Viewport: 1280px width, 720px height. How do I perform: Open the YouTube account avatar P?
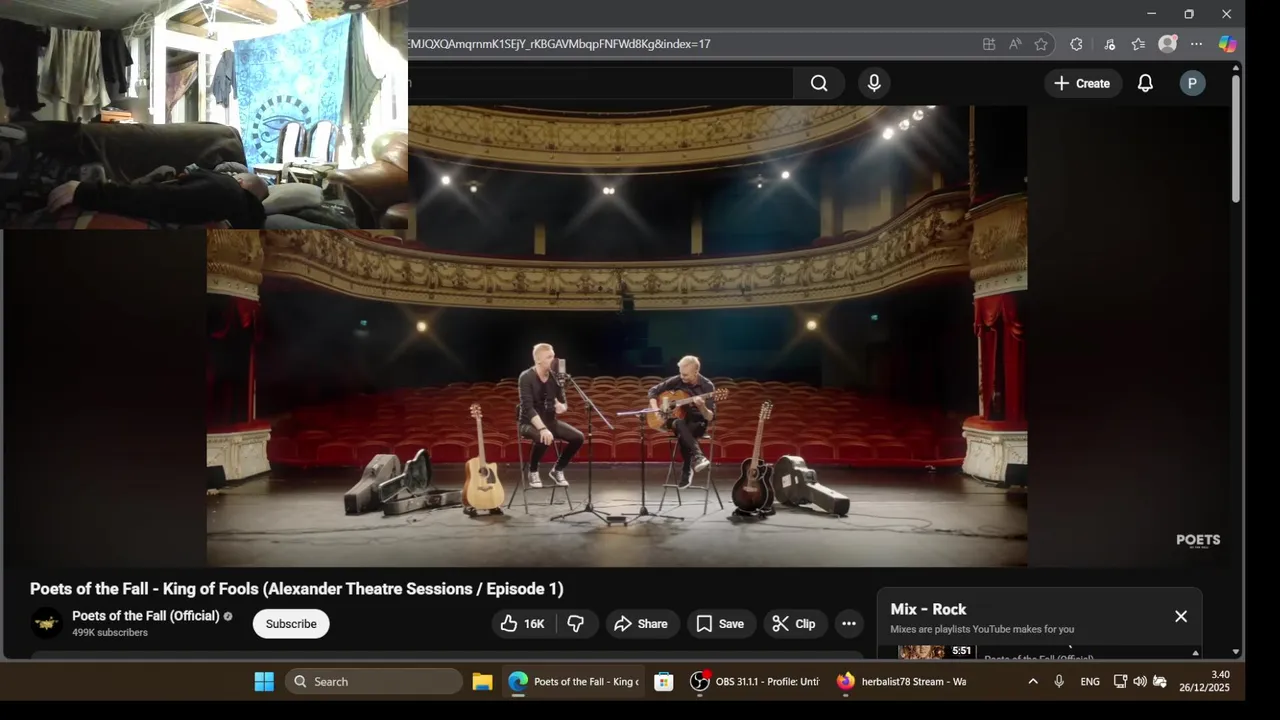(x=1192, y=84)
